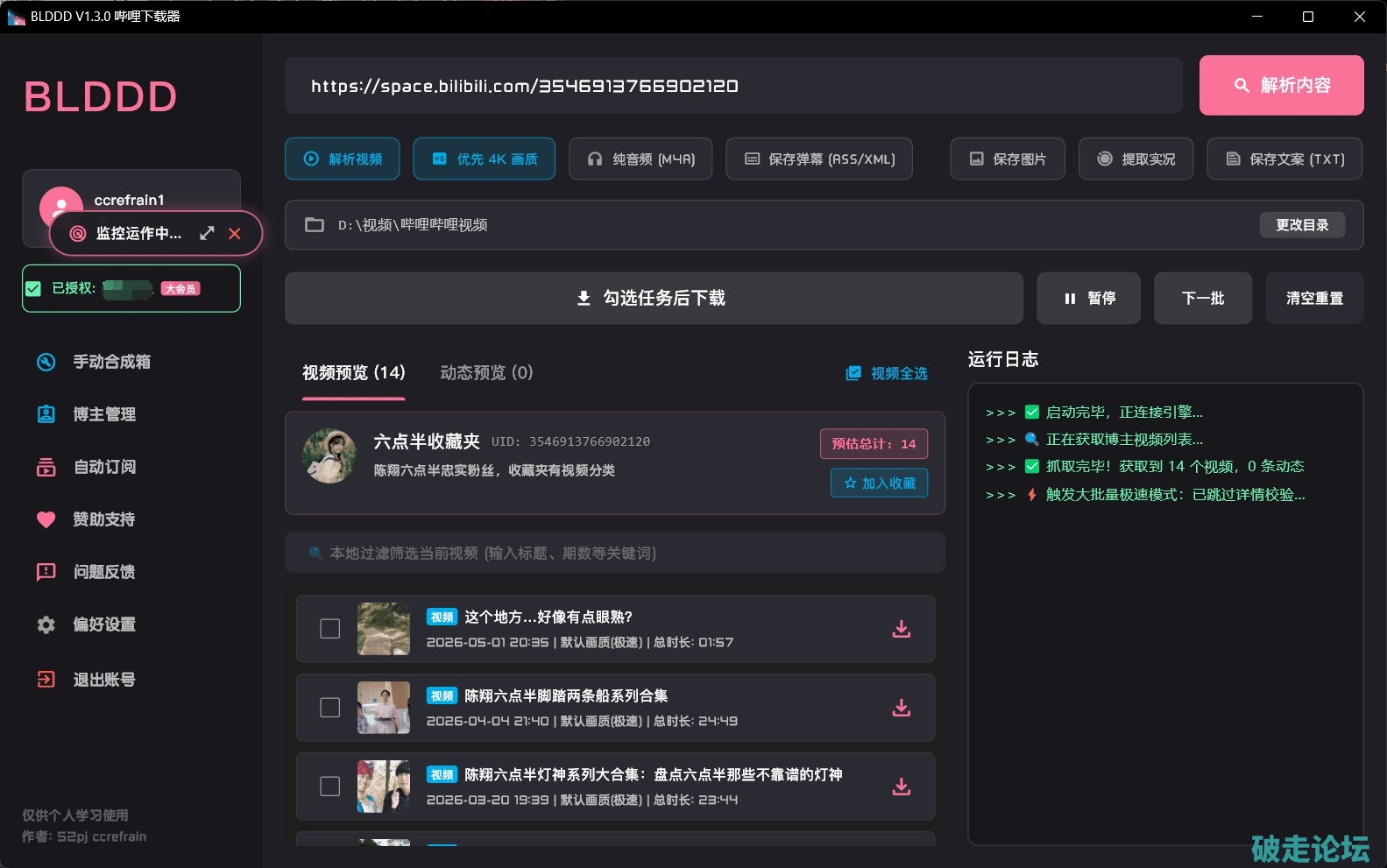Click 加入收藏 favorite button

[x=880, y=483]
